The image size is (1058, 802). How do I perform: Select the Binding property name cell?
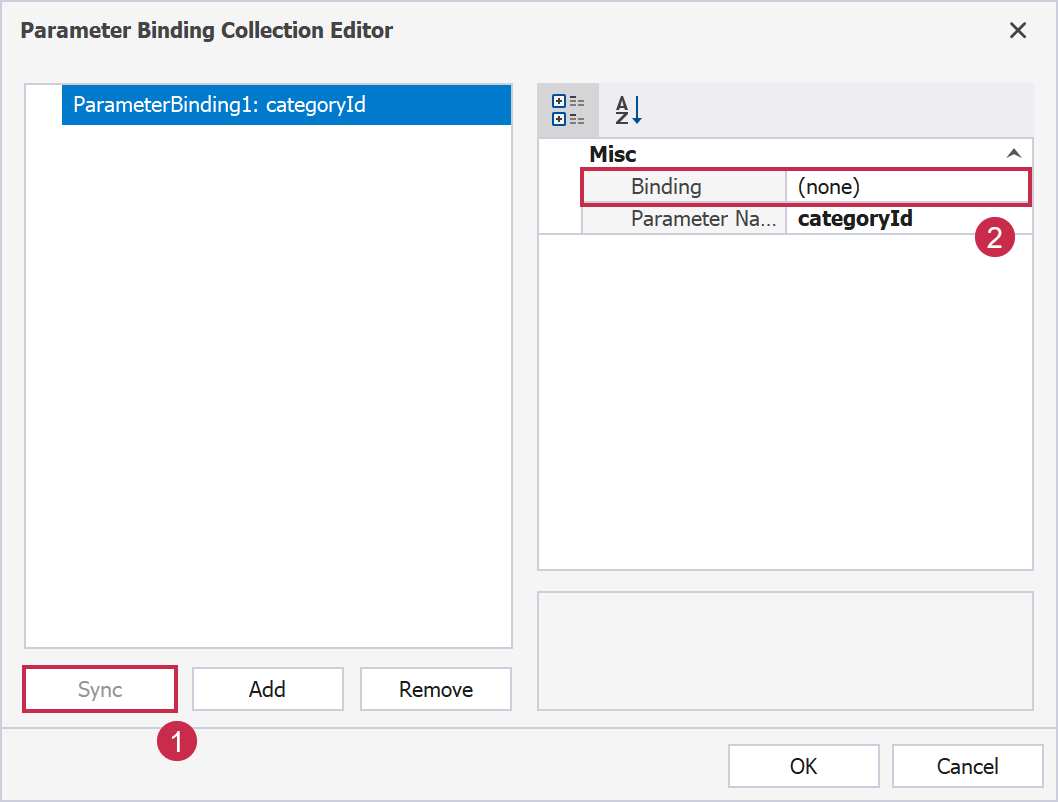pyautogui.click(x=684, y=187)
